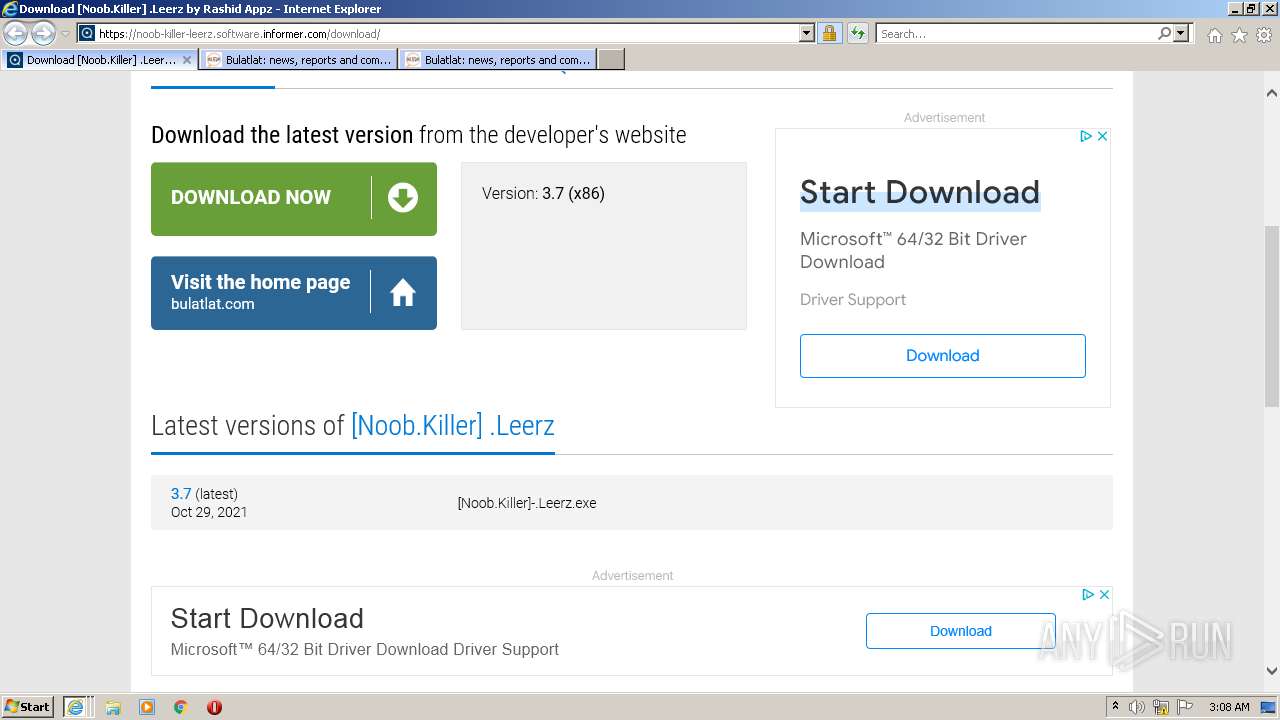Image resolution: width=1280 pixels, height=720 pixels.
Task: Open the File Explorer folder taskbar icon
Action: tap(113, 707)
